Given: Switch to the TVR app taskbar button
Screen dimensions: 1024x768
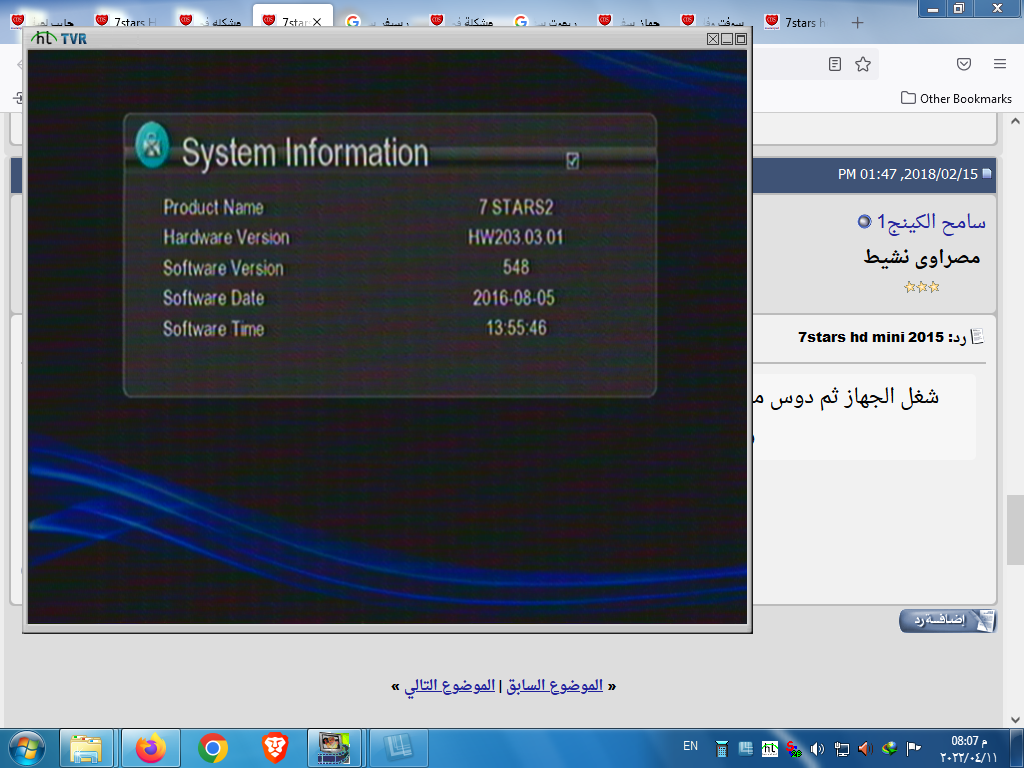Looking at the screenshot, I should point(334,748).
